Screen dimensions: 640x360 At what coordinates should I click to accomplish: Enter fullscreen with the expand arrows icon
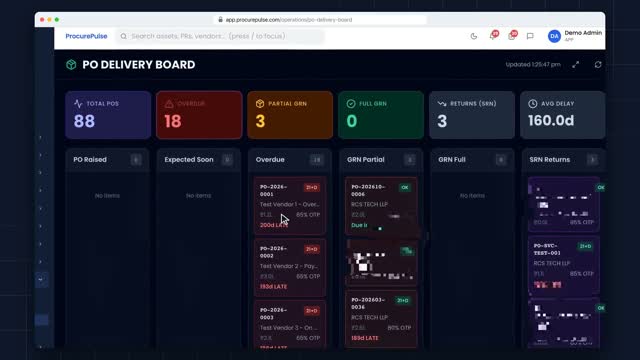click(576, 64)
